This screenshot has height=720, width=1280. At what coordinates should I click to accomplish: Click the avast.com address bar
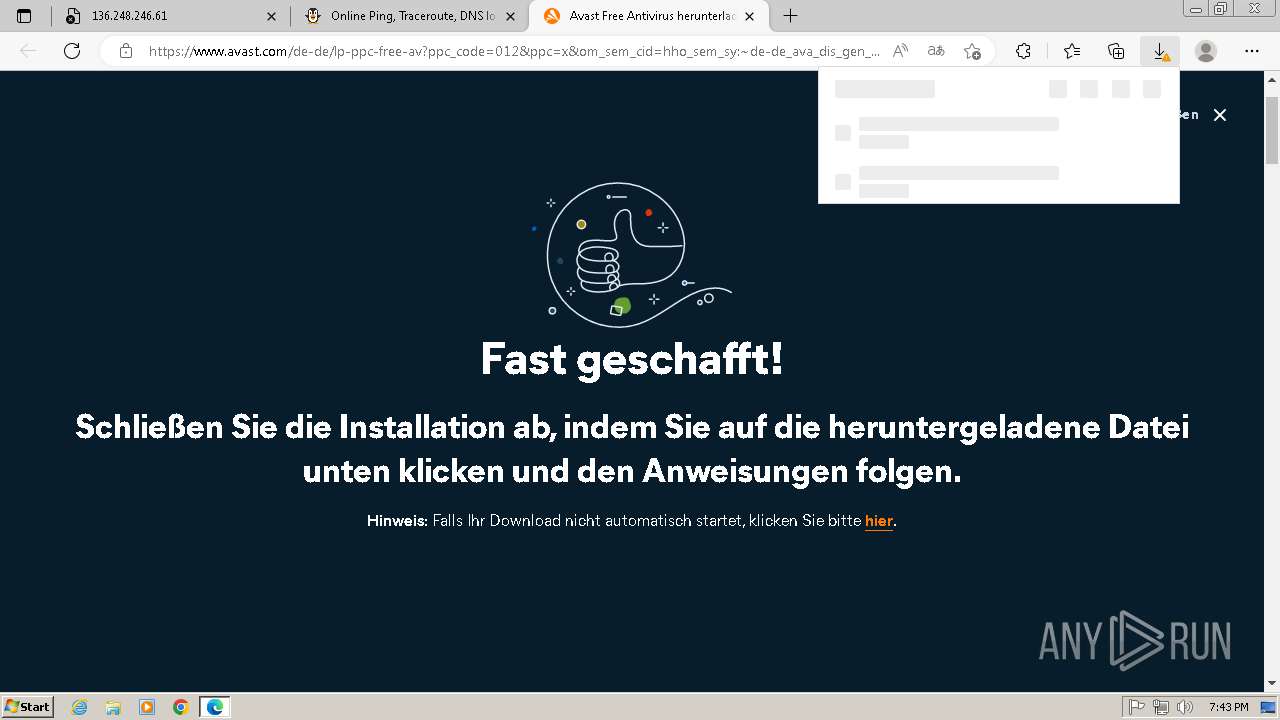click(x=514, y=51)
